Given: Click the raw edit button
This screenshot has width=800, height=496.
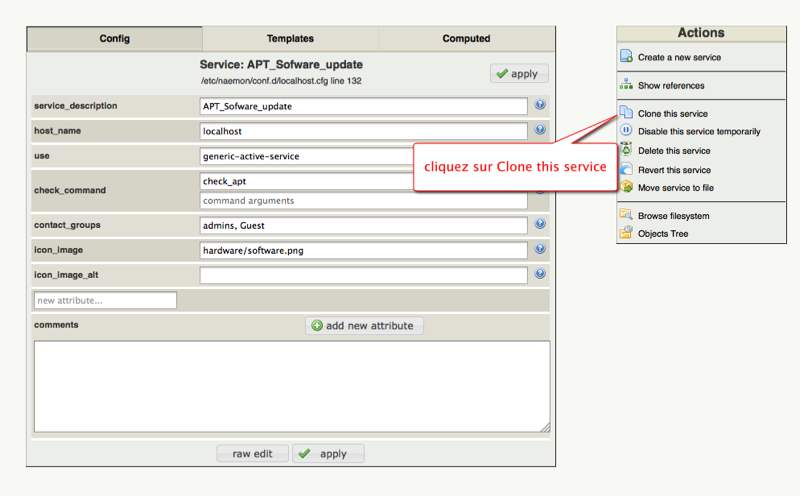Looking at the screenshot, I should tap(252, 454).
